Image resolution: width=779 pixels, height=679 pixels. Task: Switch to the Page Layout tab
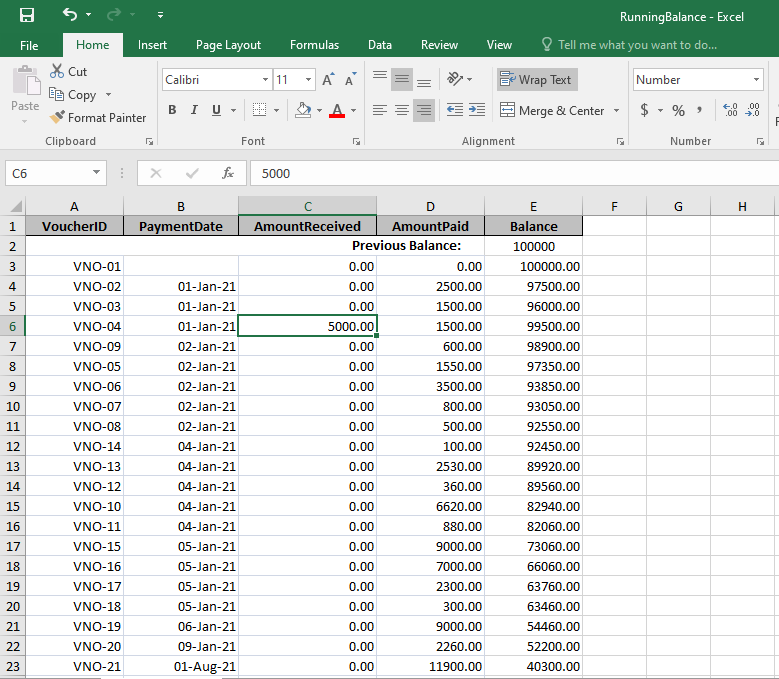tap(228, 45)
